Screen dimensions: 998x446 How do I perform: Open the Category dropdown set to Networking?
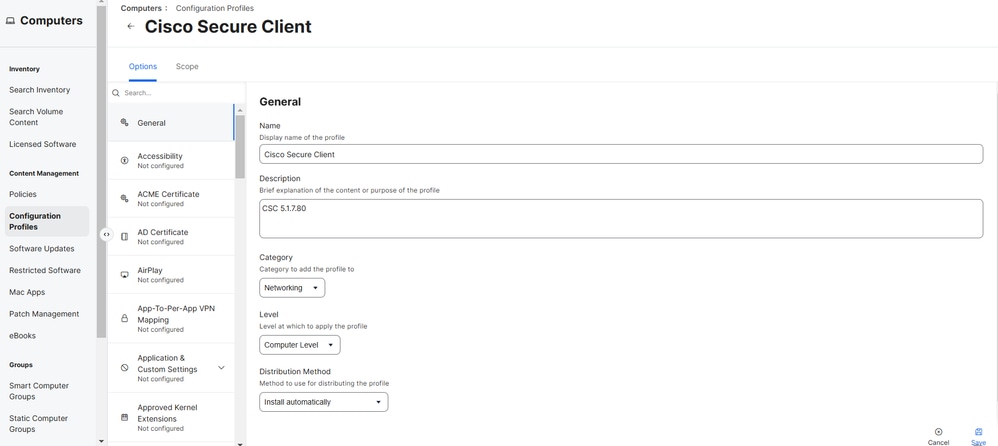click(292, 288)
